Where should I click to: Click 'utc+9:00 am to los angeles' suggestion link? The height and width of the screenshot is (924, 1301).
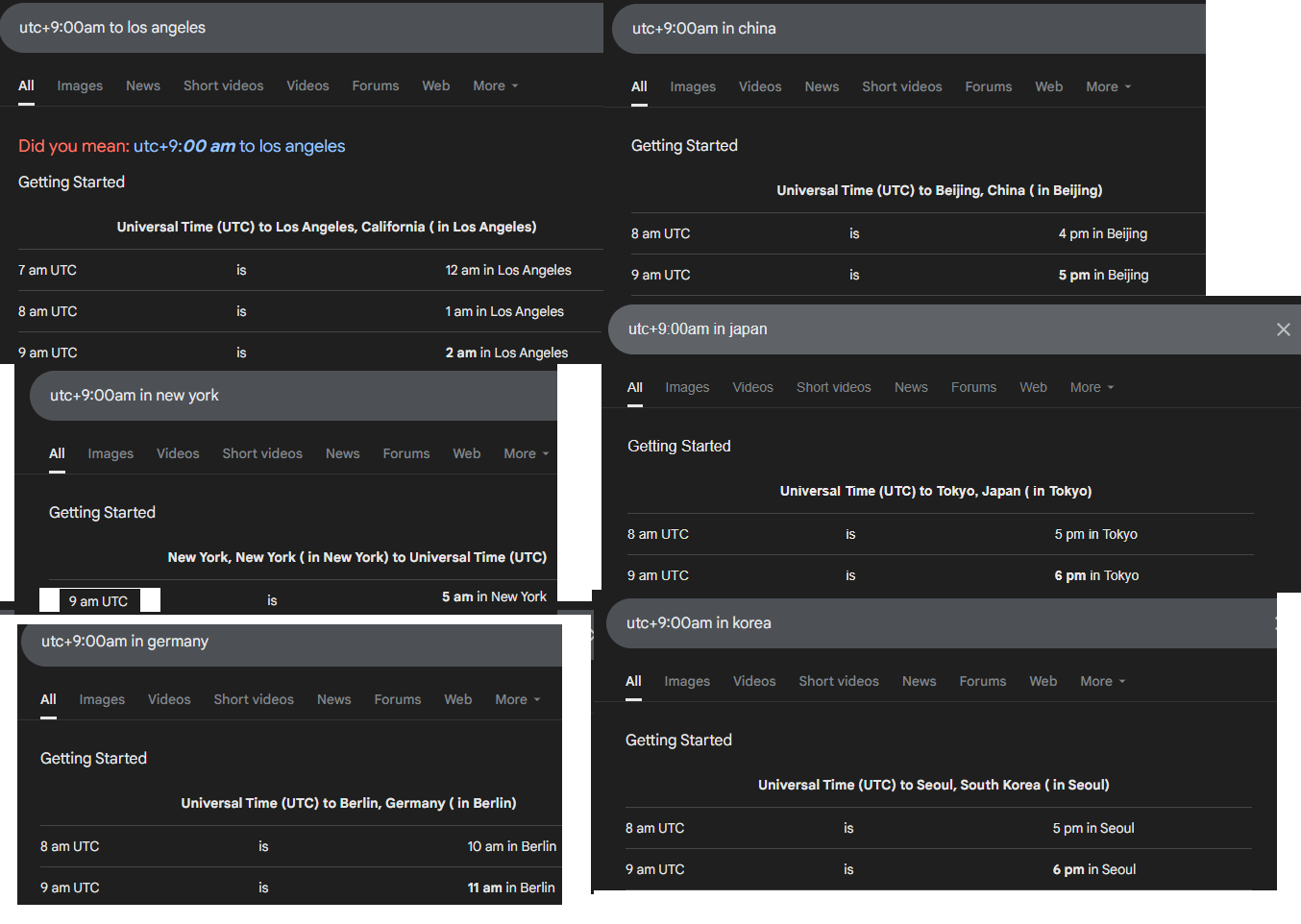239,146
